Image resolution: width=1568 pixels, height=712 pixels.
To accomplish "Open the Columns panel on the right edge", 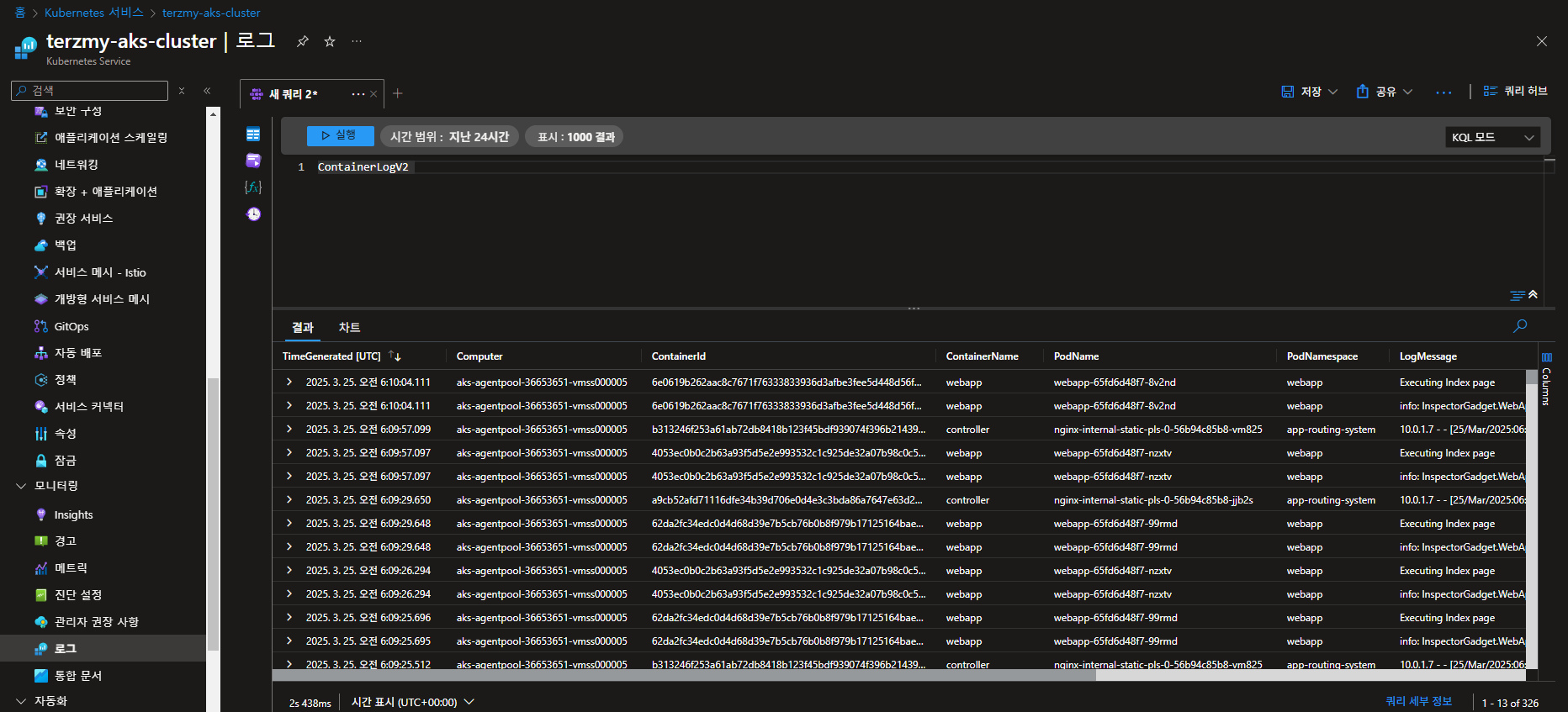I will (x=1546, y=379).
